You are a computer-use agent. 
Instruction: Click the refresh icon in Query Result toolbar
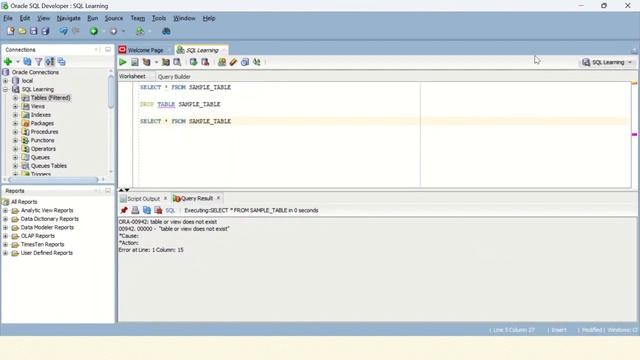pos(147,210)
